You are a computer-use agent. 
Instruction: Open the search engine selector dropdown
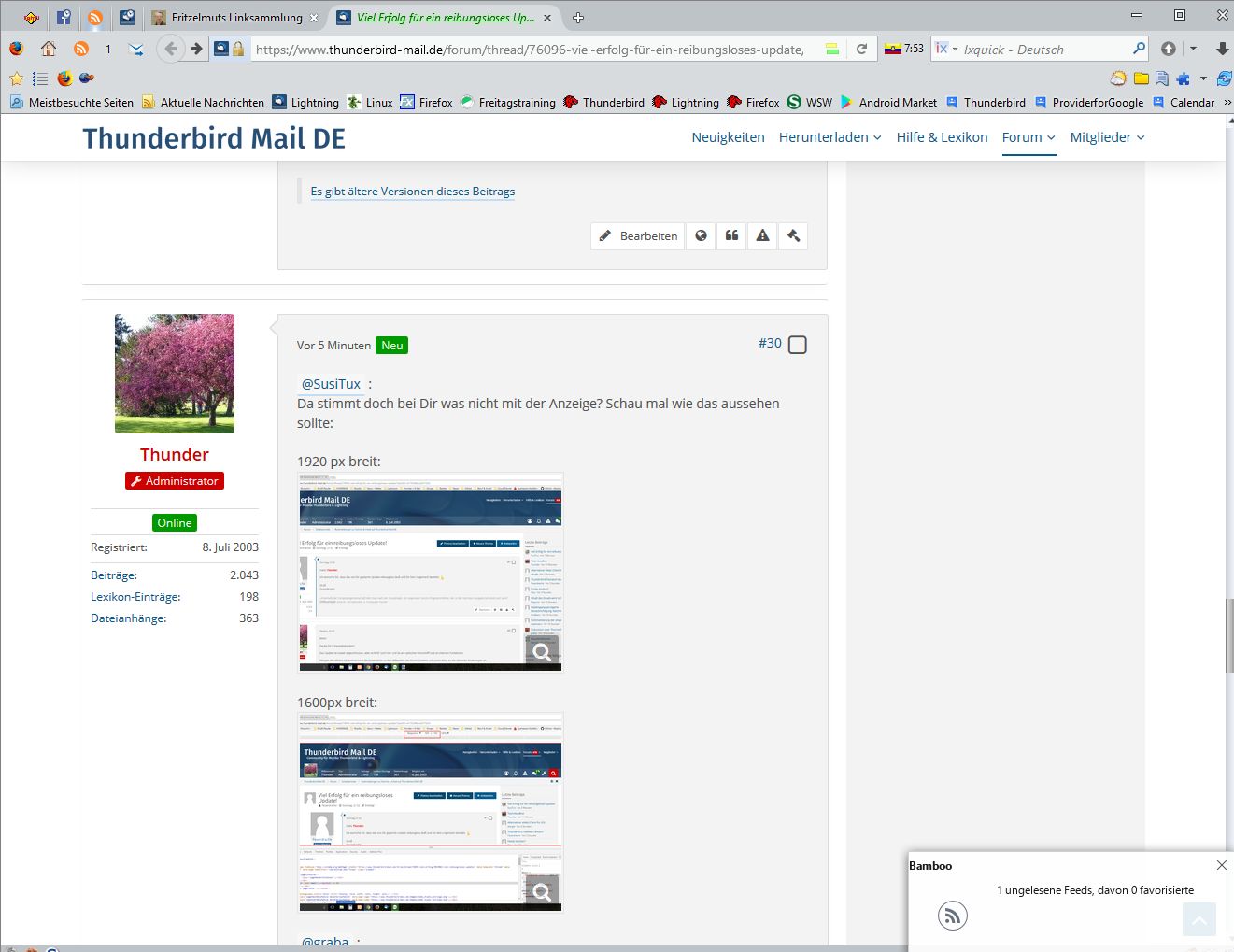[x=947, y=49]
